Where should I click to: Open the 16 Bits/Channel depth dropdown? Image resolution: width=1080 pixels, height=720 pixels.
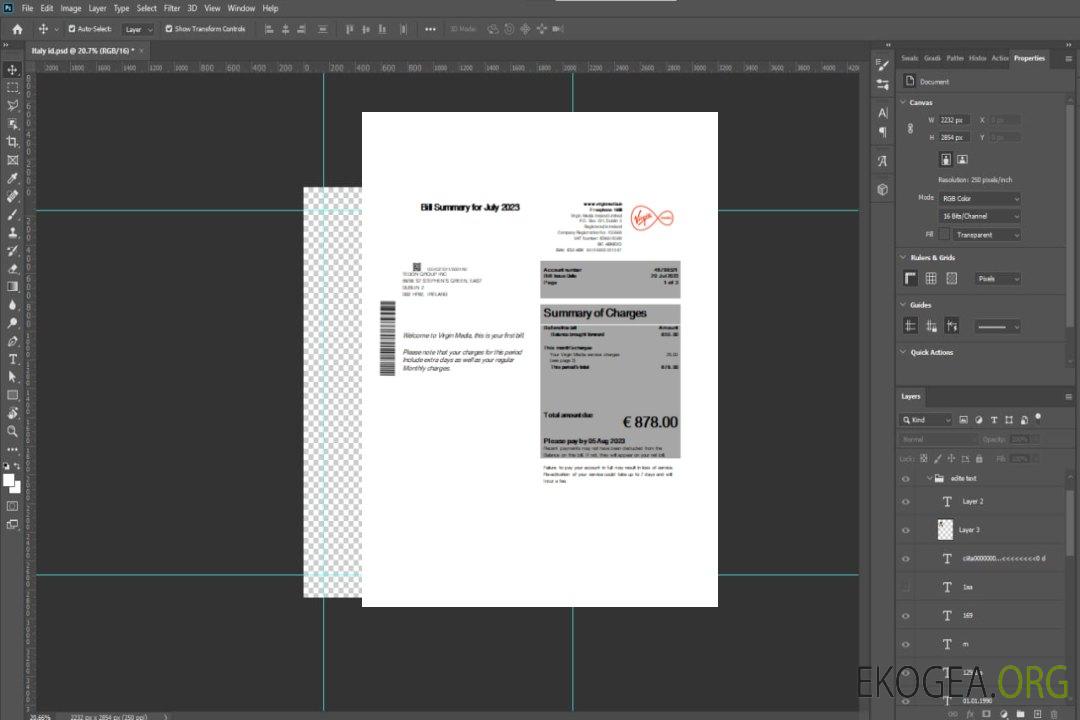(x=980, y=216)
